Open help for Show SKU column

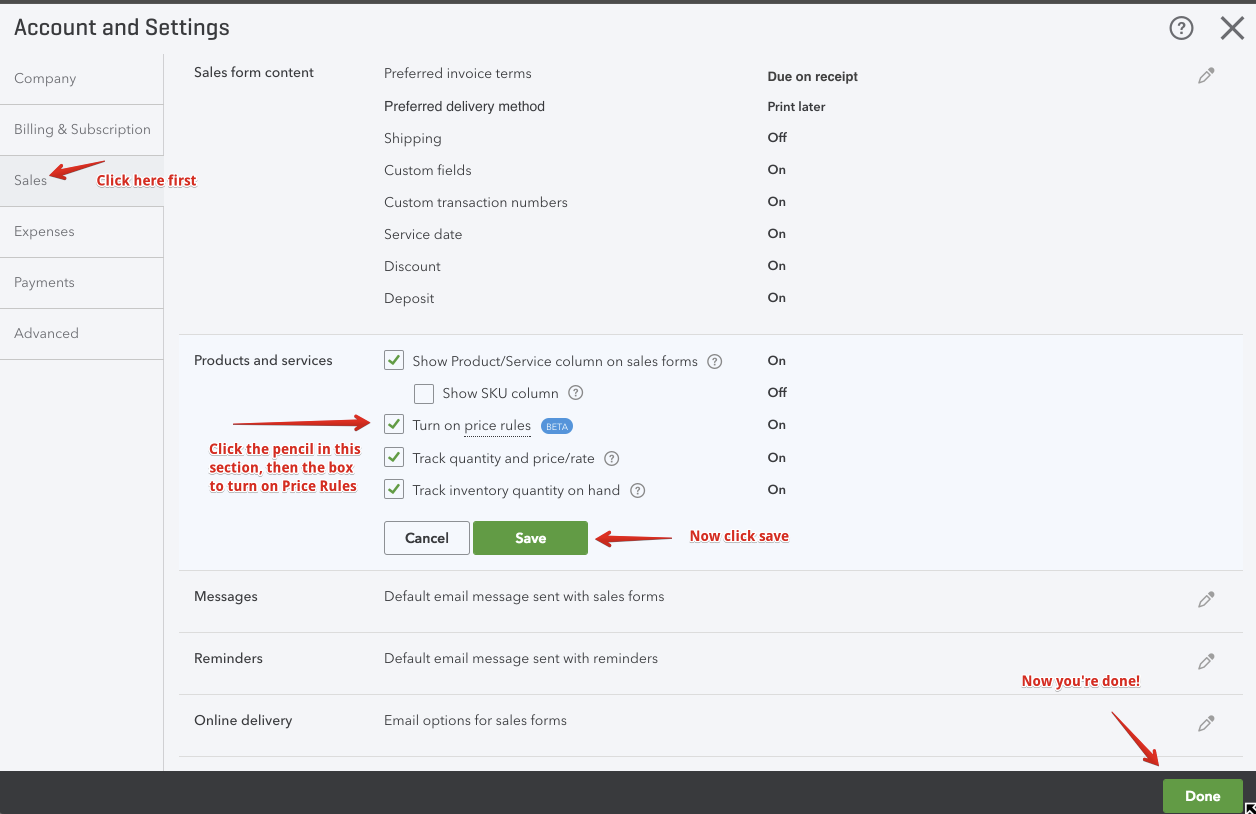tap(576, 393)
